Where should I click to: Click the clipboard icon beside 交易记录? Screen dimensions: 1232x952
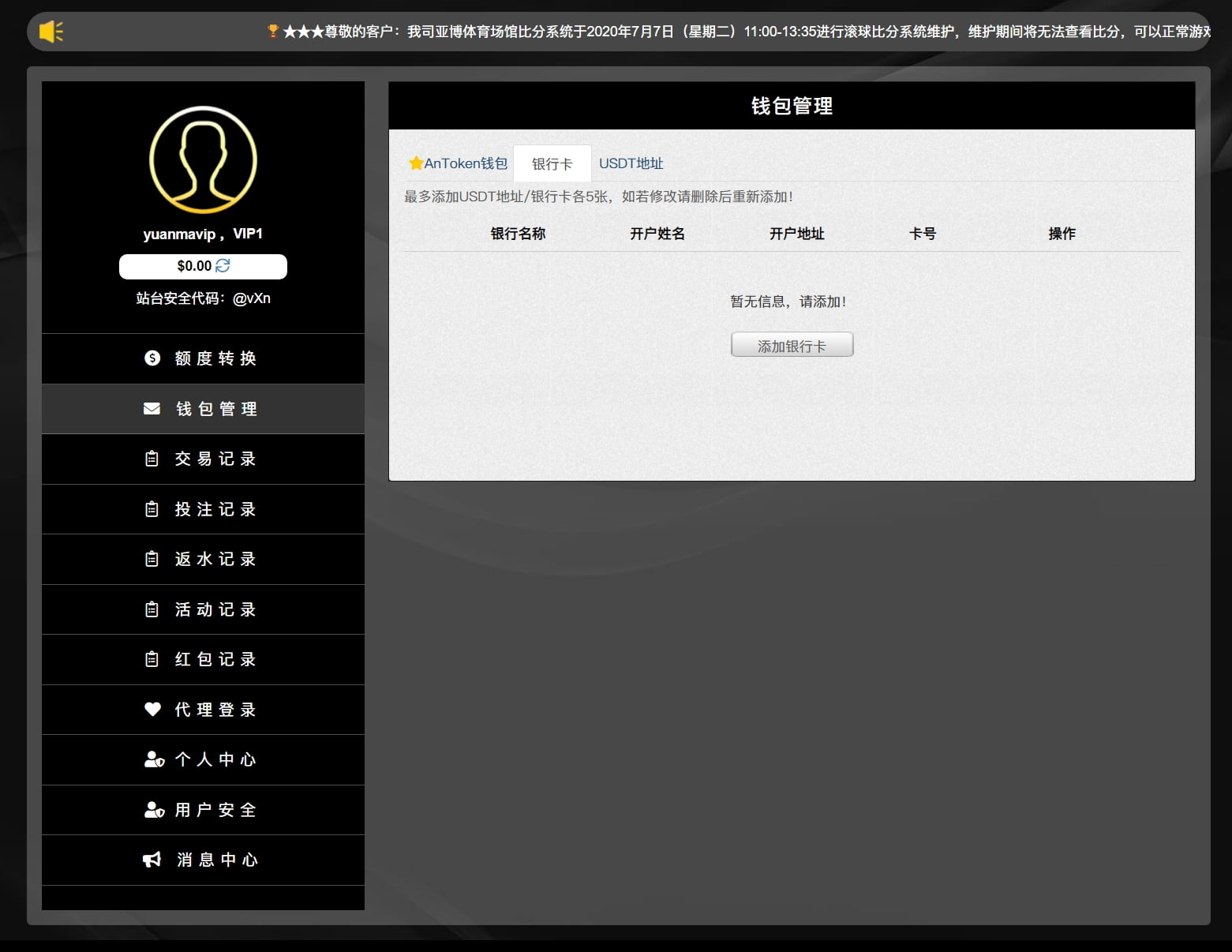point(152,459)
